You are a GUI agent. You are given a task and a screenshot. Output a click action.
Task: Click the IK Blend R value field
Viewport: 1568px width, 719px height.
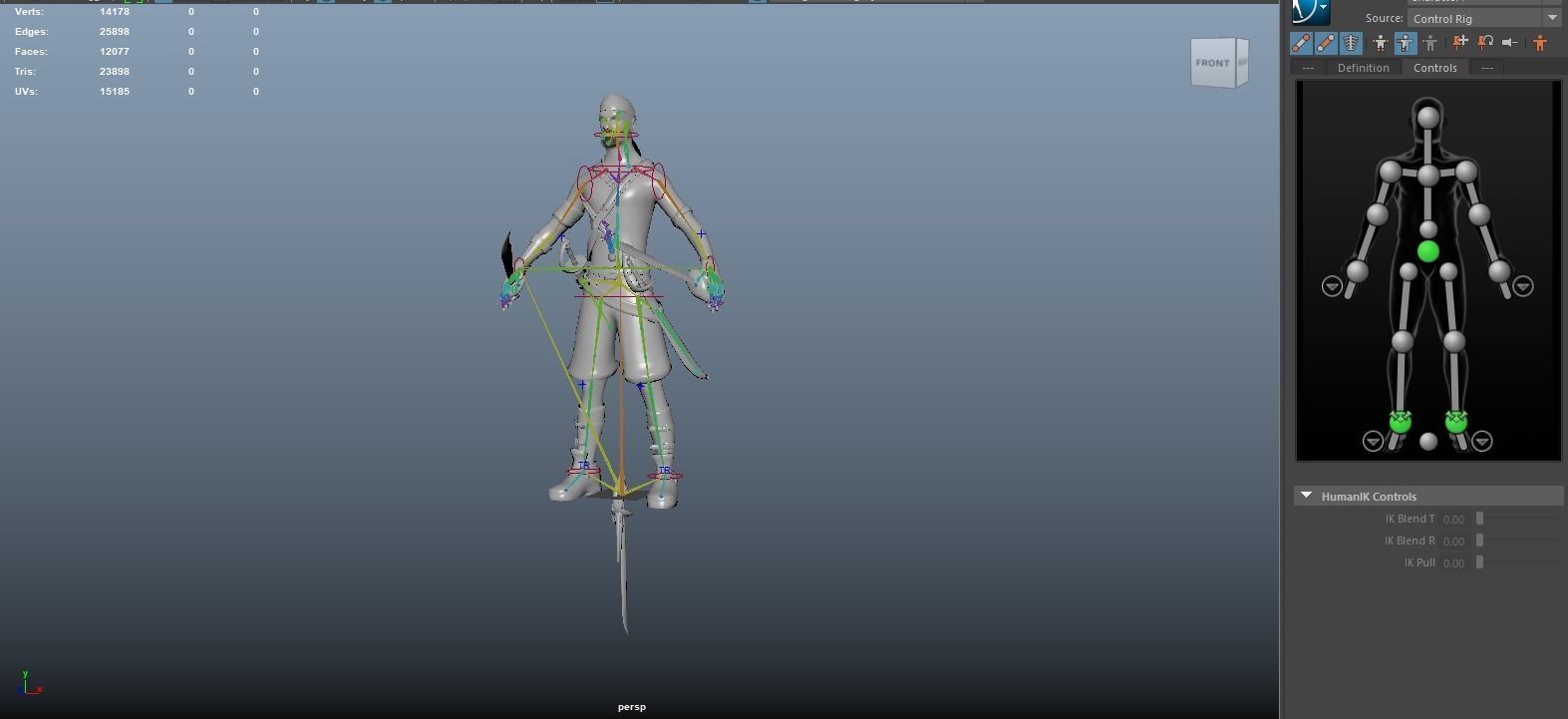click(x=1454, y=540)
